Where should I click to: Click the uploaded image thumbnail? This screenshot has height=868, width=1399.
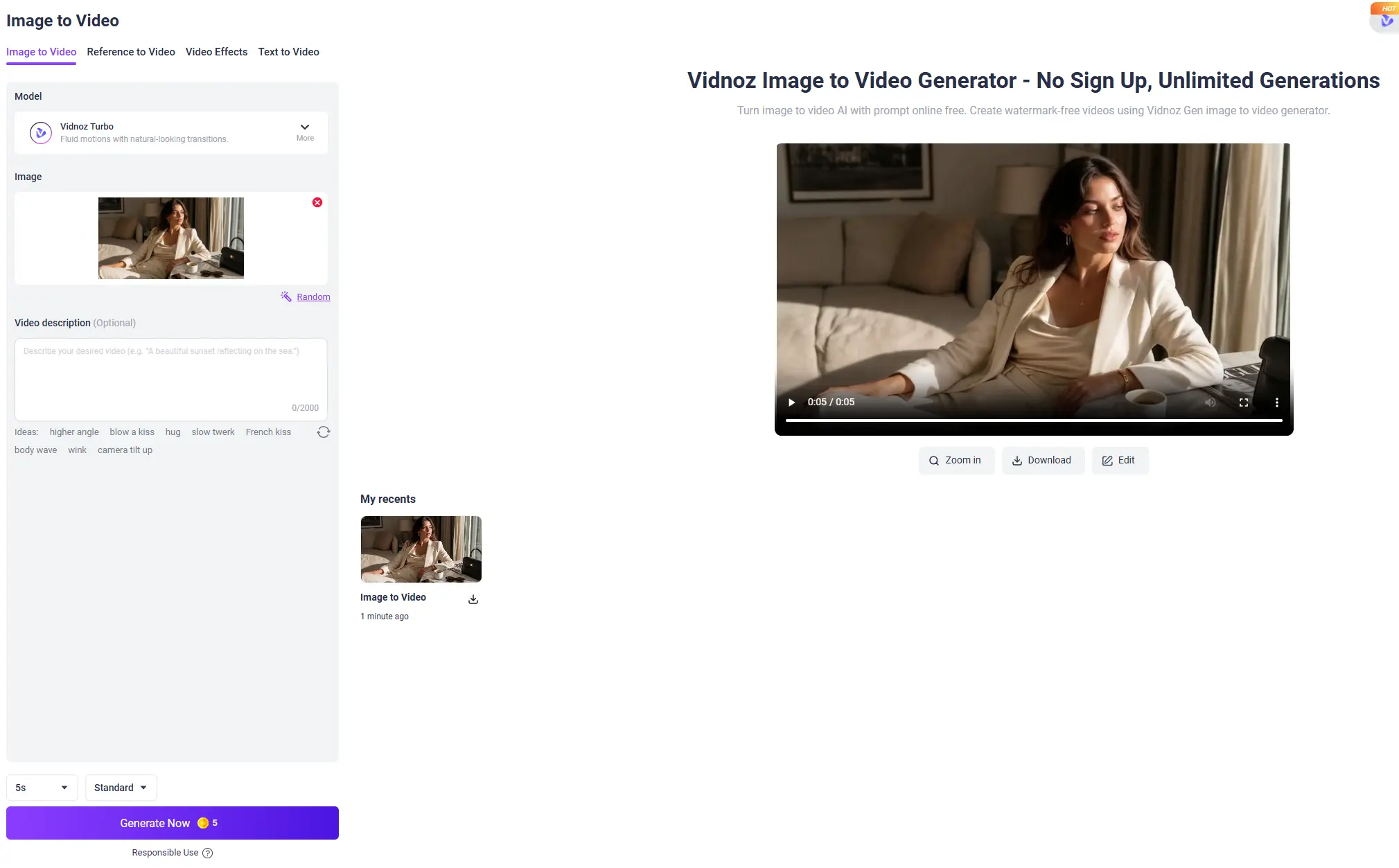[171, 238]
